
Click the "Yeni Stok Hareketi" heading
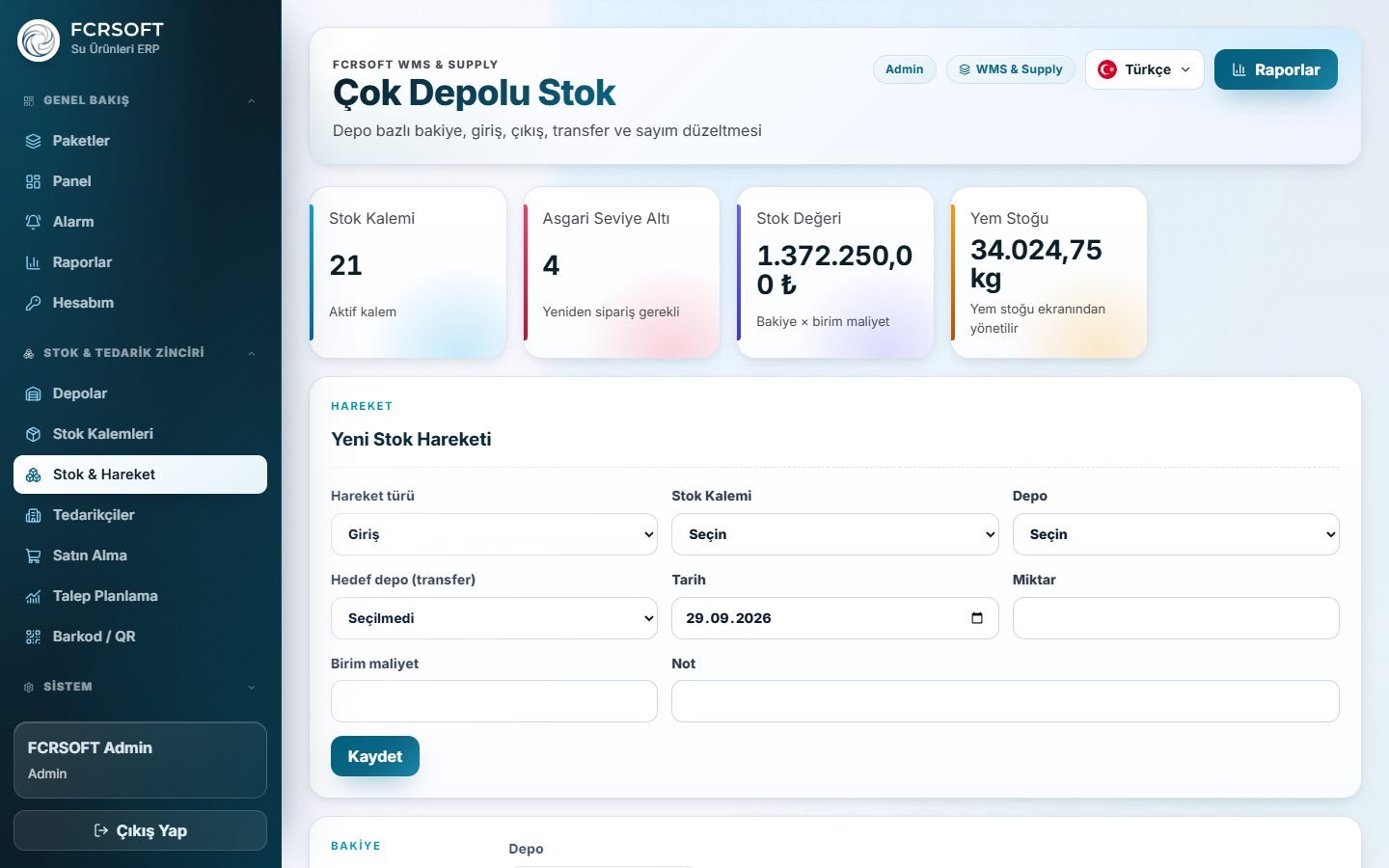tap(411, 440)
